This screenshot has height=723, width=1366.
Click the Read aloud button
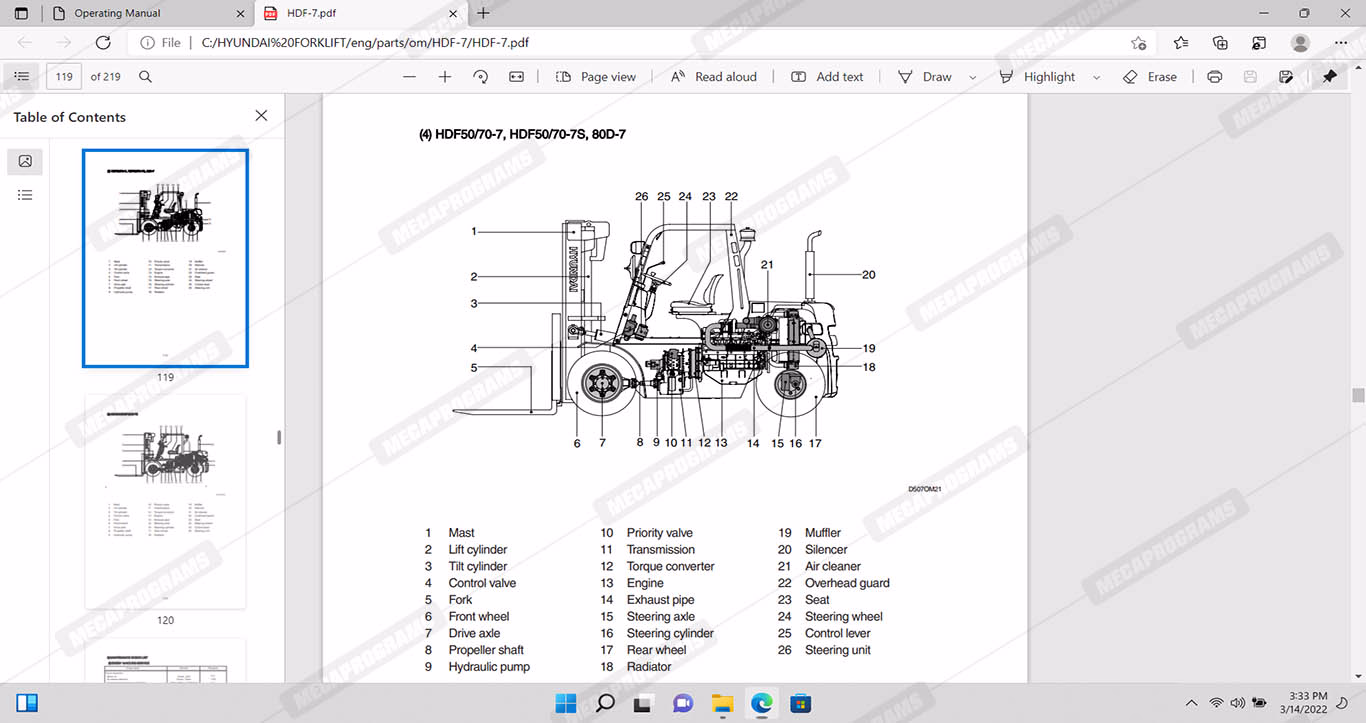713,77
